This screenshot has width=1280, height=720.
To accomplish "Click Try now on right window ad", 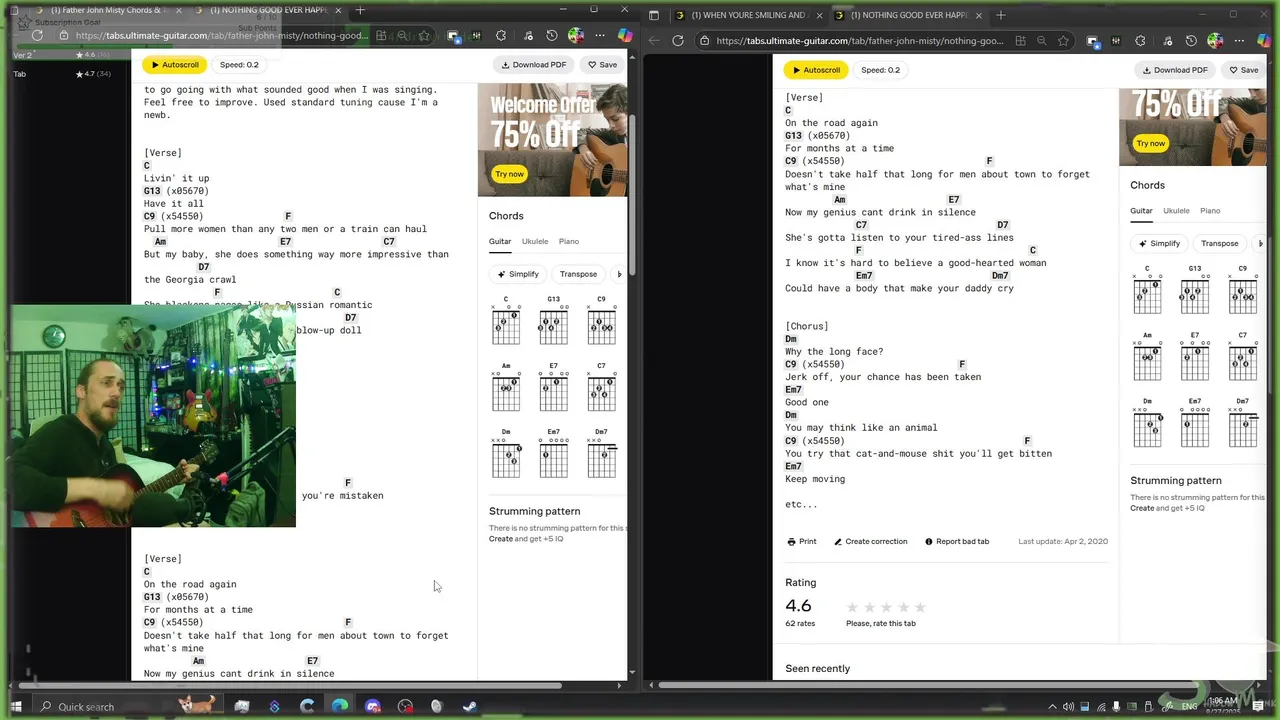I will (1150, 143).
